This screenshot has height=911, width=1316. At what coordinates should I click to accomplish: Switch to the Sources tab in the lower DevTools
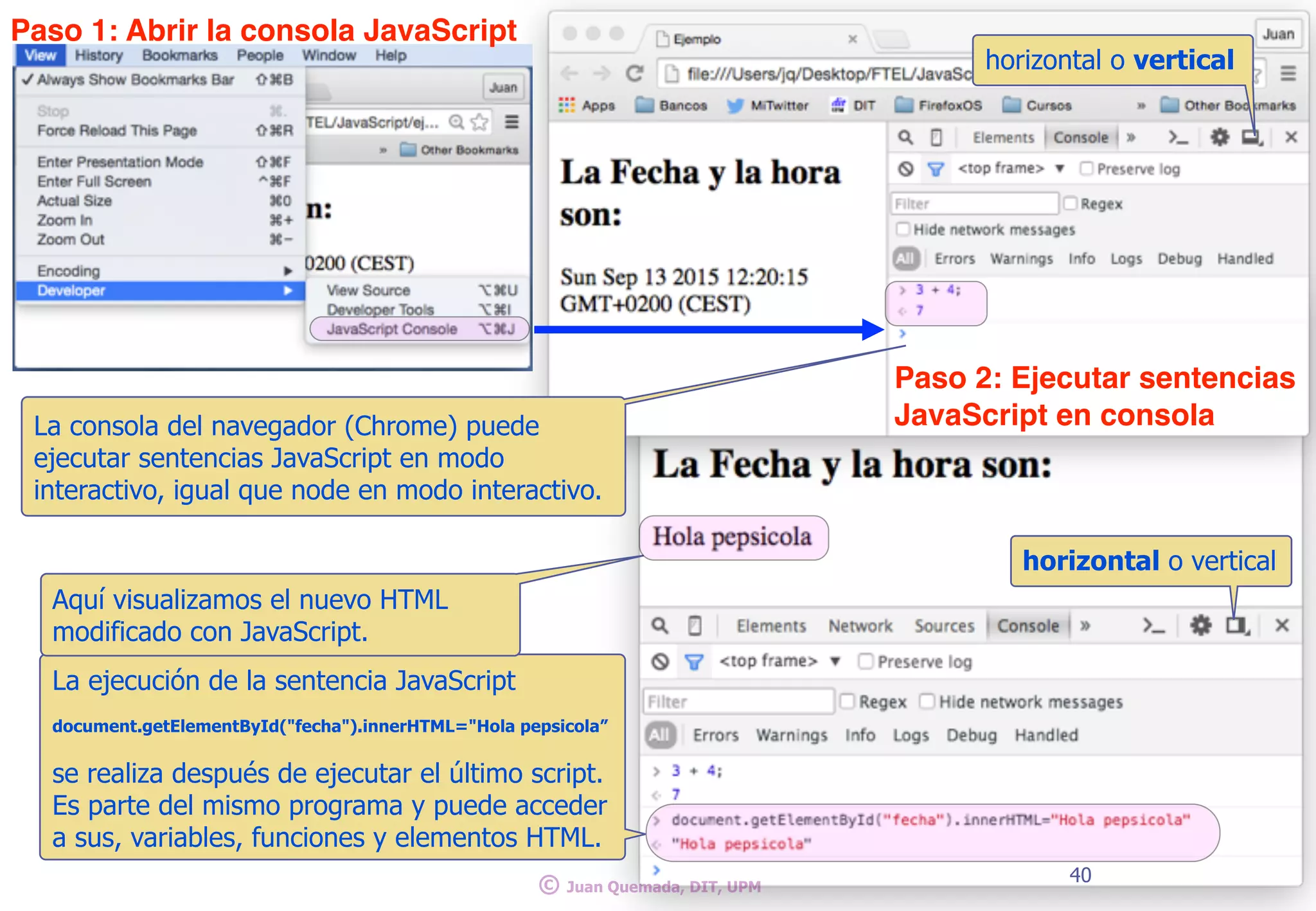click(x=945, y=626)
